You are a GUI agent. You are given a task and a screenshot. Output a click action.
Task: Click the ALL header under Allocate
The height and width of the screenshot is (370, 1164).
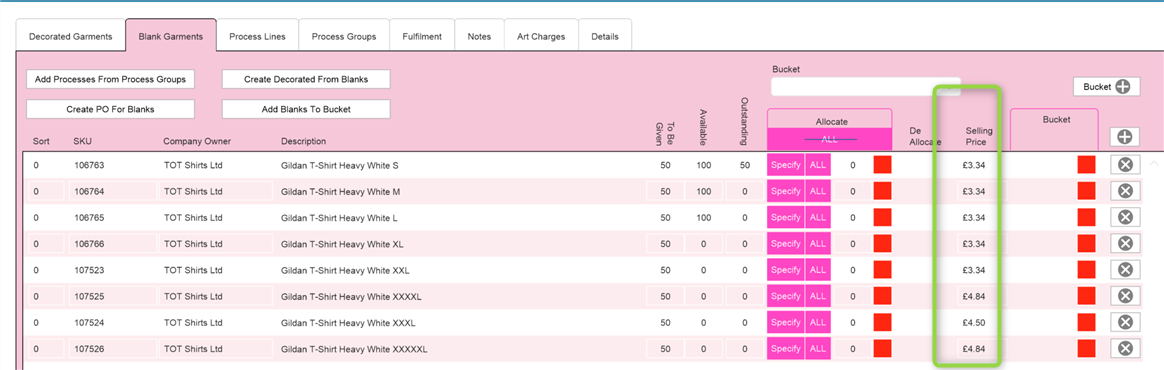click(x=829, y=139)
